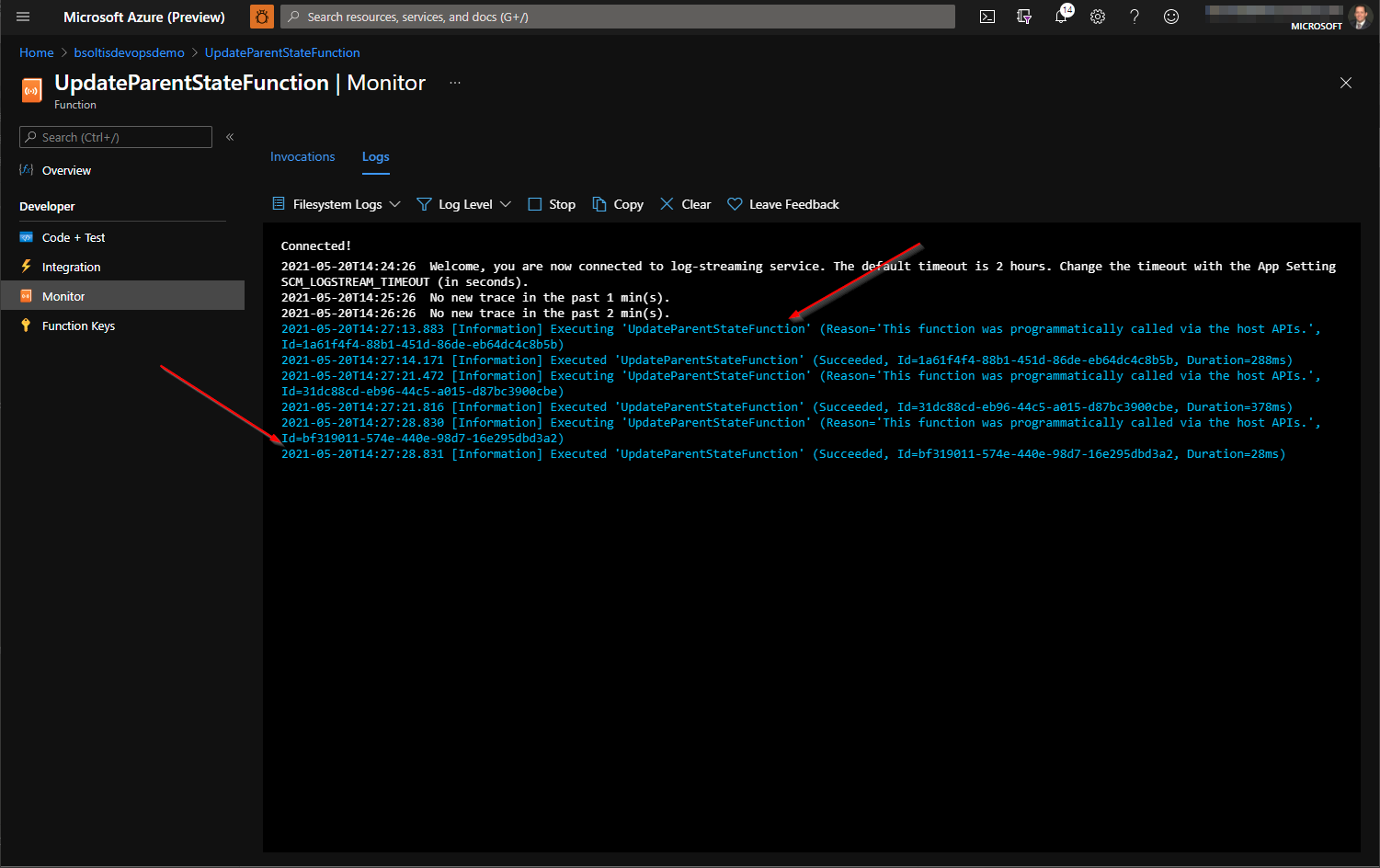Click the feedback smiley icon
Image resolution: width=1380 pixels, height=868 pixels.
pyautogui.click(x=1171, y=17)
